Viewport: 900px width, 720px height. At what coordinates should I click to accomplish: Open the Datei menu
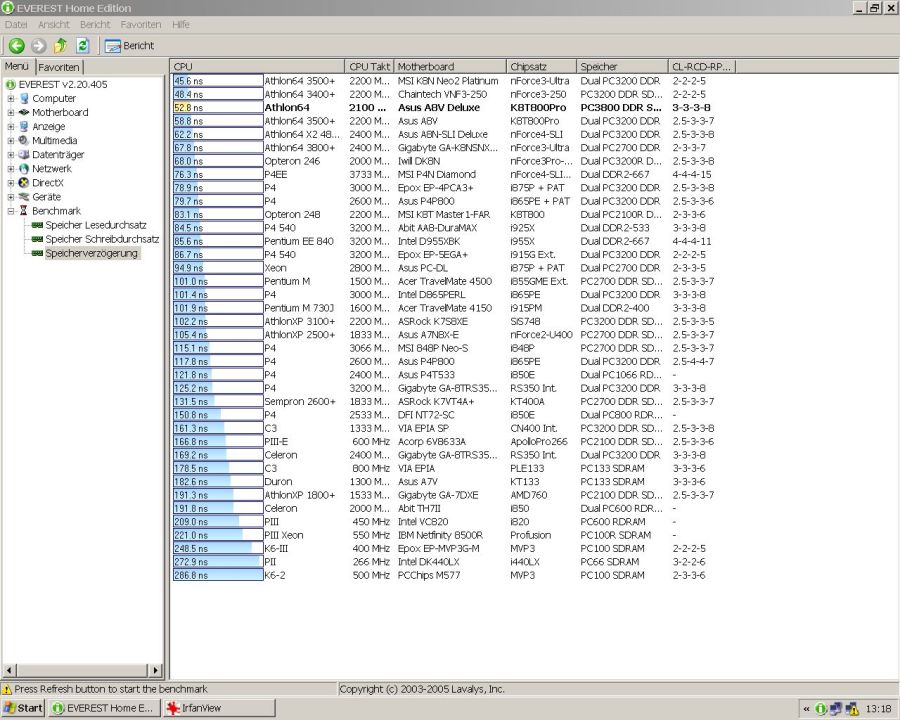pos(16,25)
